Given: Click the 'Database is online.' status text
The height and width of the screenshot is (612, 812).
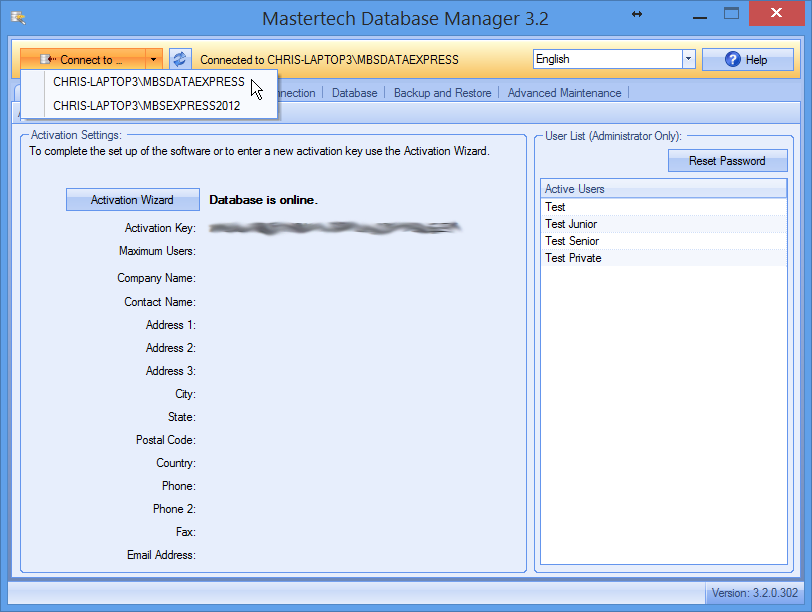Looking at the screenshot, I should tap(264, 200).
